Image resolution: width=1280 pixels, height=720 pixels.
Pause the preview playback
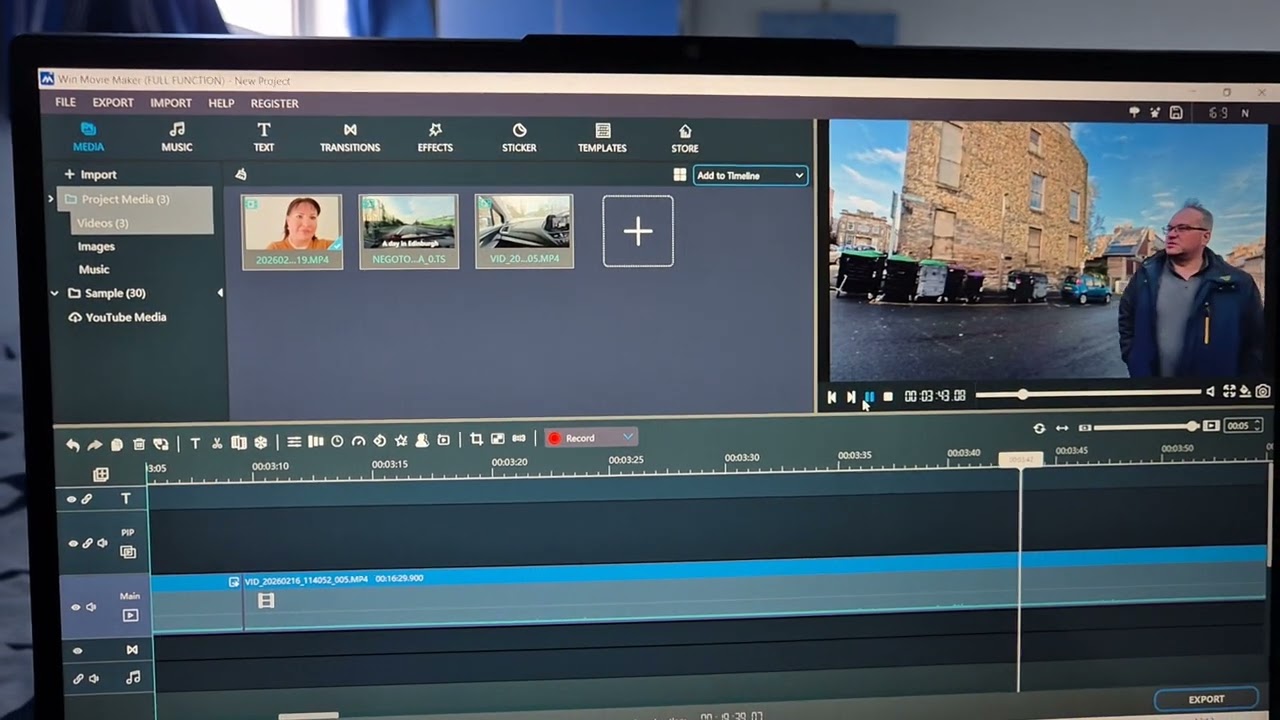click(x=869, y=397)
